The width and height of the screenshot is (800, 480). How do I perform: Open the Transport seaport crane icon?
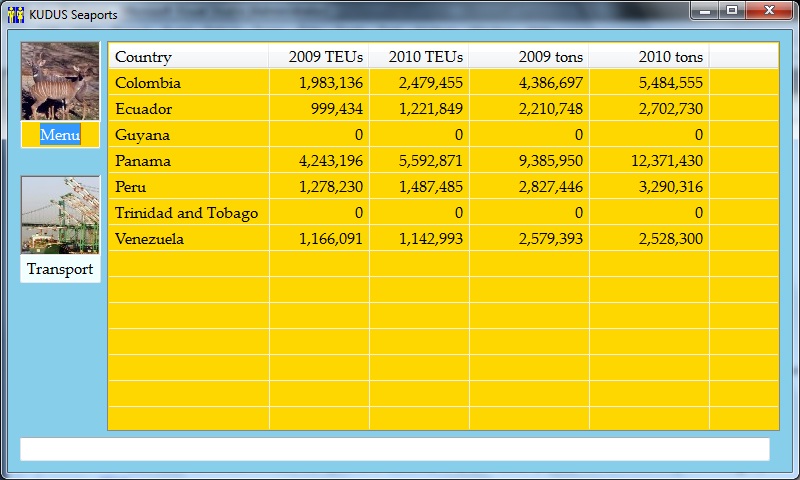point(60,215)
